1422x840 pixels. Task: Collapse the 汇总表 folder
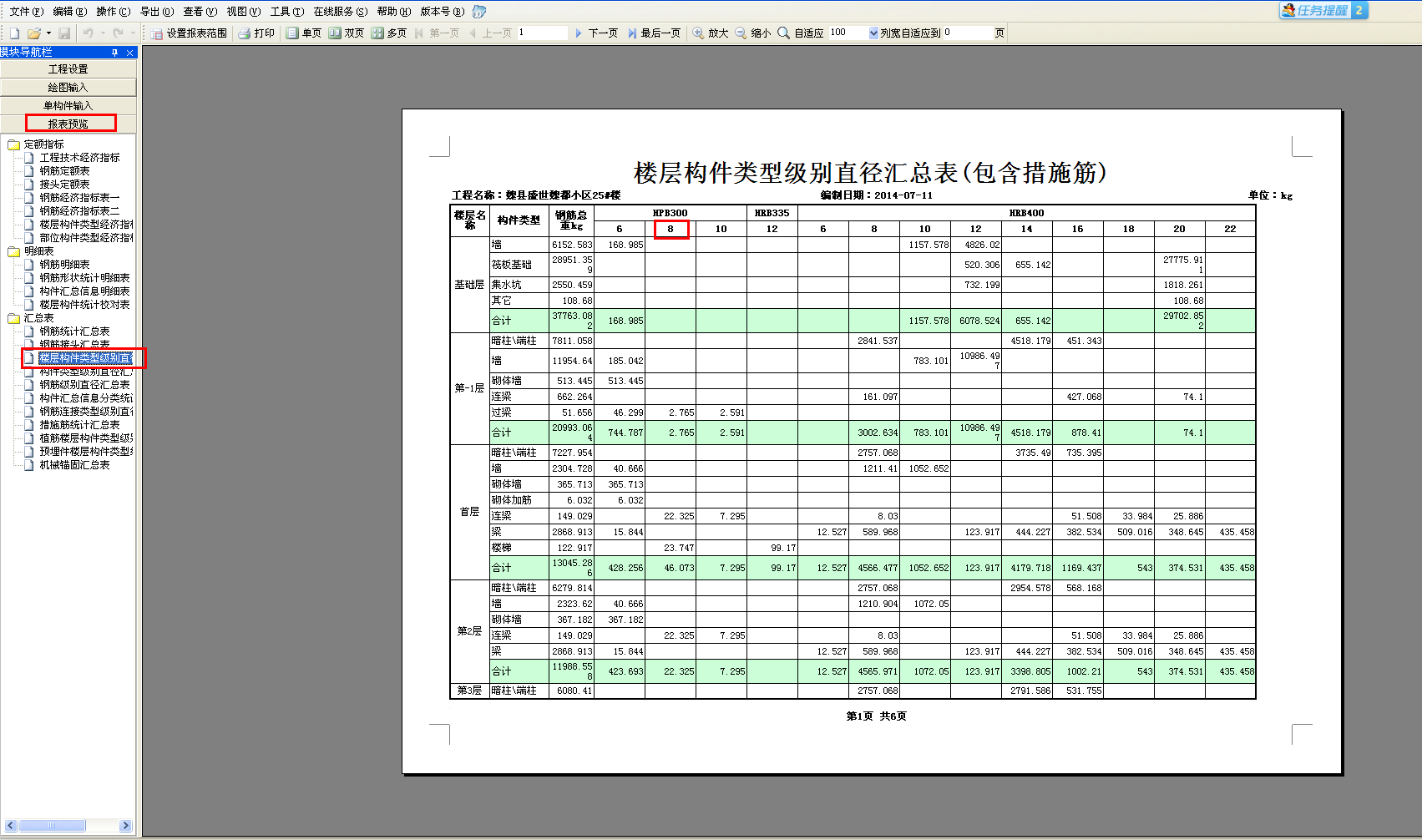pos(14,318)
